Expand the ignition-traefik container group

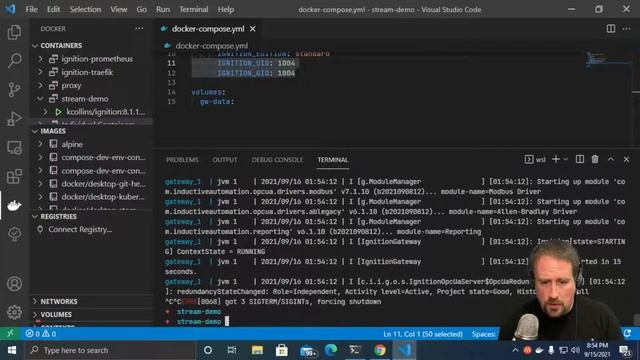(40, 72)
